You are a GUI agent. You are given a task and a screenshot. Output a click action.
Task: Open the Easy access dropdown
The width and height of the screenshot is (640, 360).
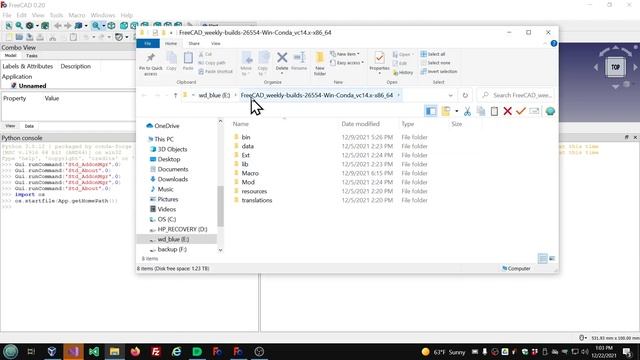[x=347, y=63]
